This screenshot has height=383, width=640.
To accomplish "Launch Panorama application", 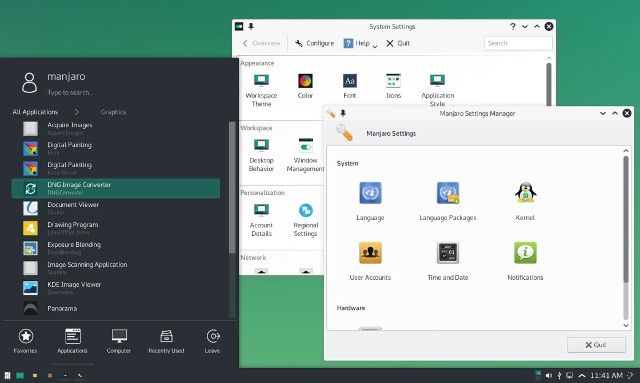I will point(116,308).
